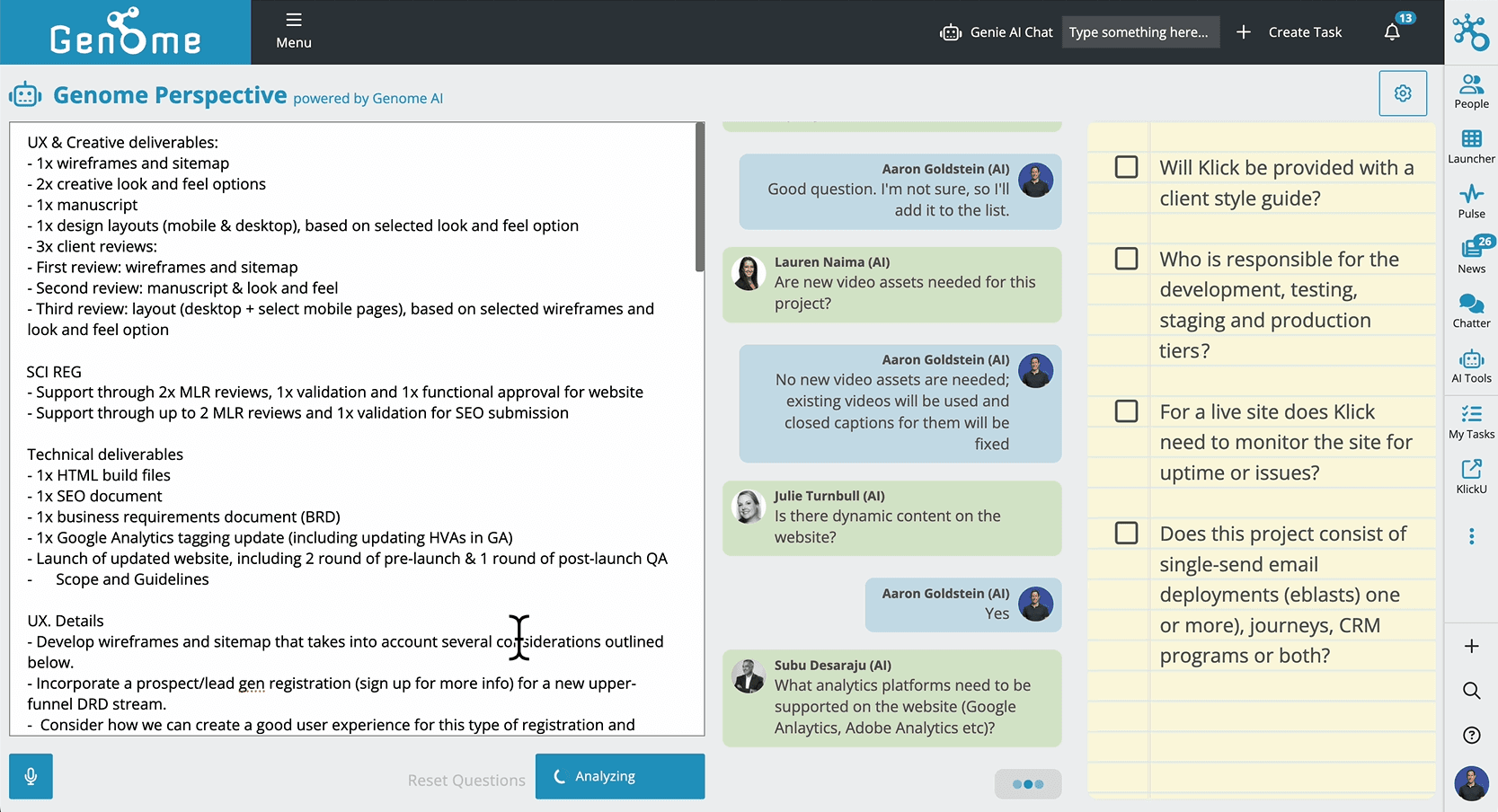Open AI Tools in sidebar

tap(1471, 366)
